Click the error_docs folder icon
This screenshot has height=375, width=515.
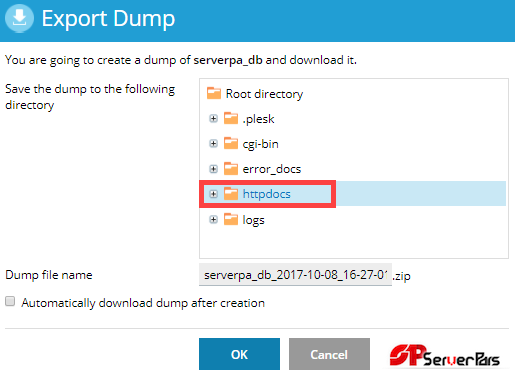click(x=231, y=168)
